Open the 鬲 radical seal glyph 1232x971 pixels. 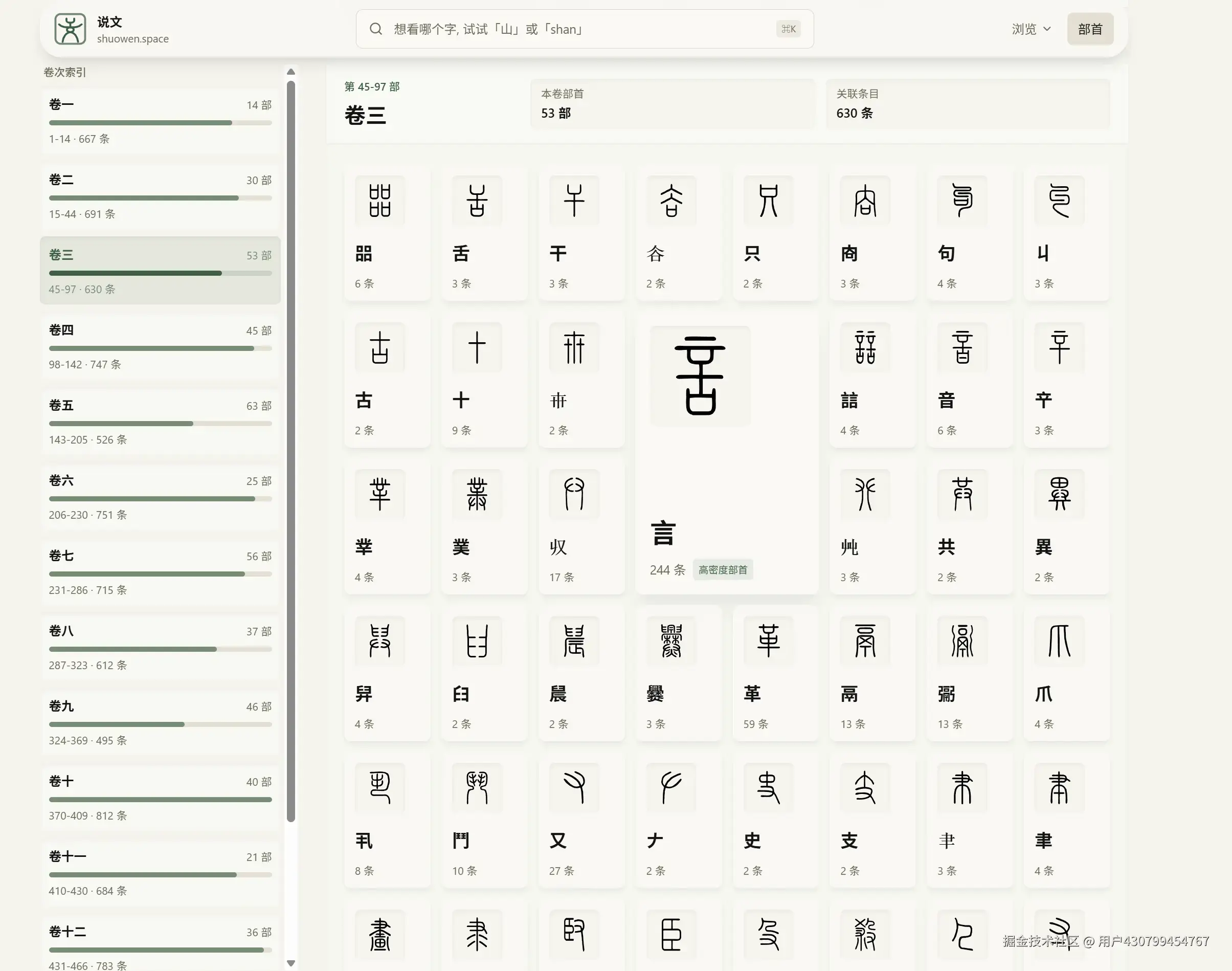click(x=865, y=641)
